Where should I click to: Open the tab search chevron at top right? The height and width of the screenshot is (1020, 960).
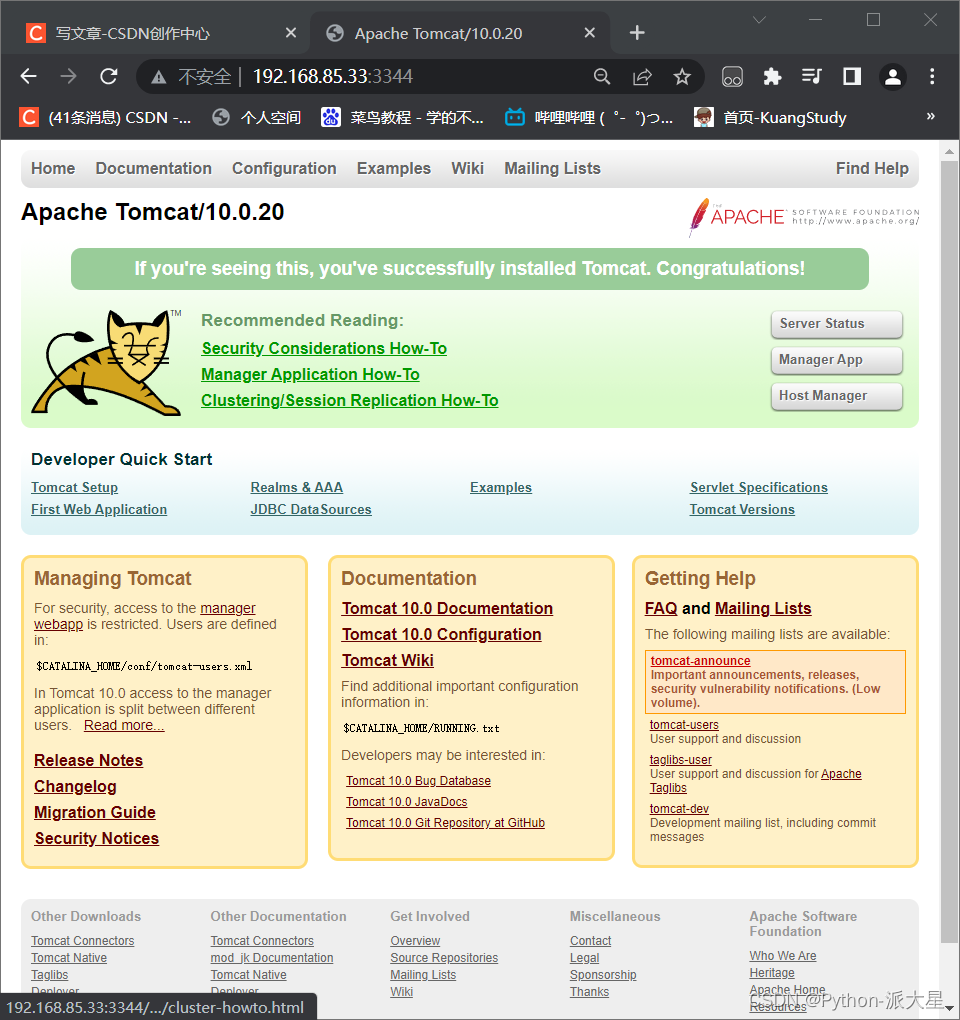(x=758, y=19)
